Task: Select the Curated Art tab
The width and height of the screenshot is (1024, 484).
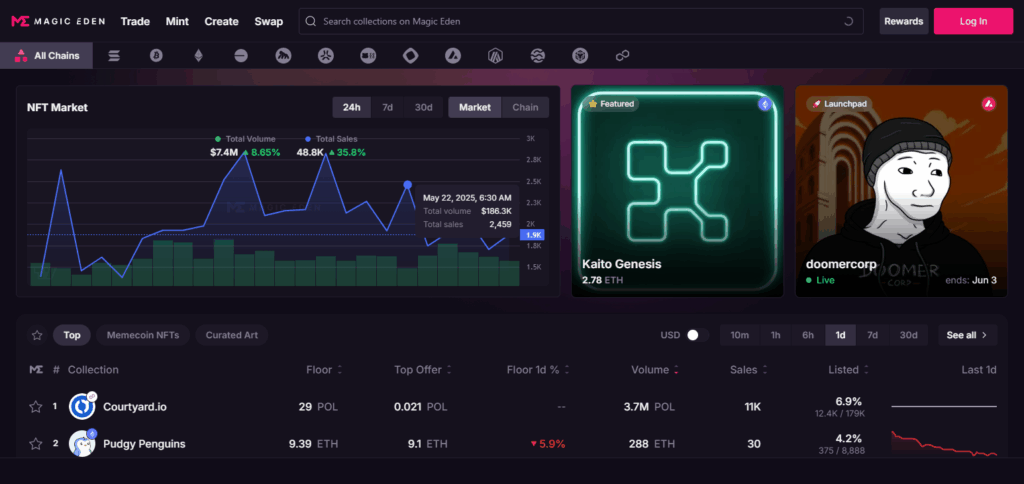Action: [232, 335]
